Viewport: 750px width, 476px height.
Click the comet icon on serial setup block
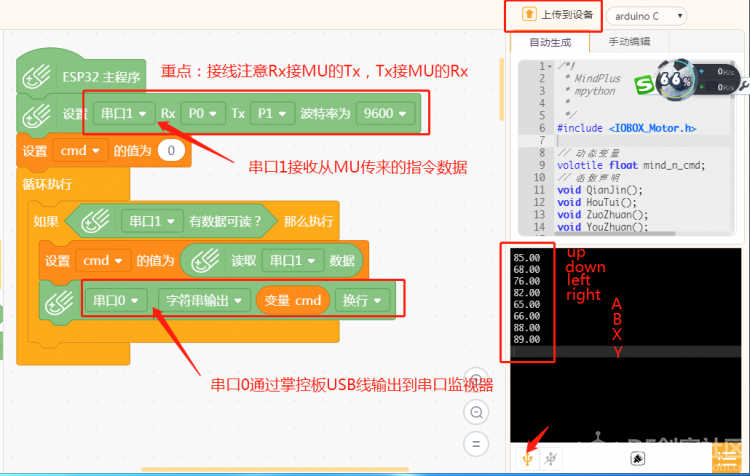click(36, 114)
